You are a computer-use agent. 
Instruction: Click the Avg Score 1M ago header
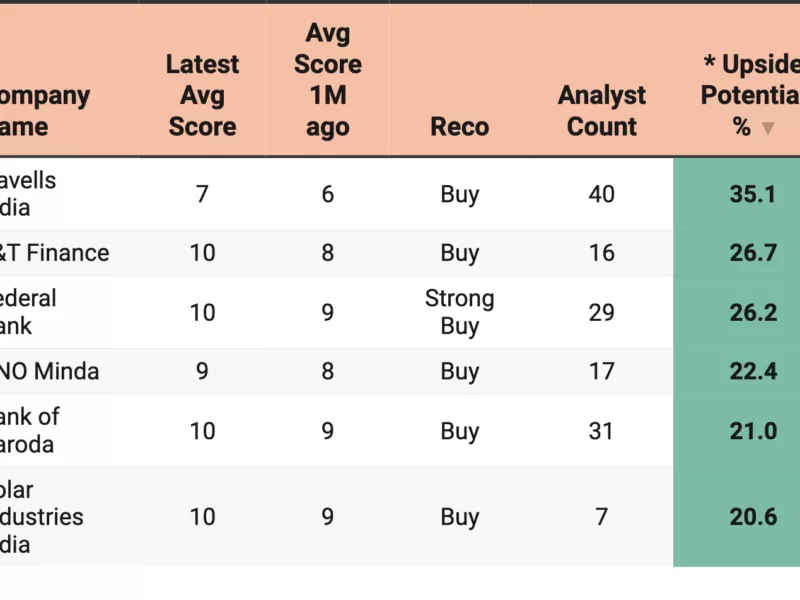328,80
